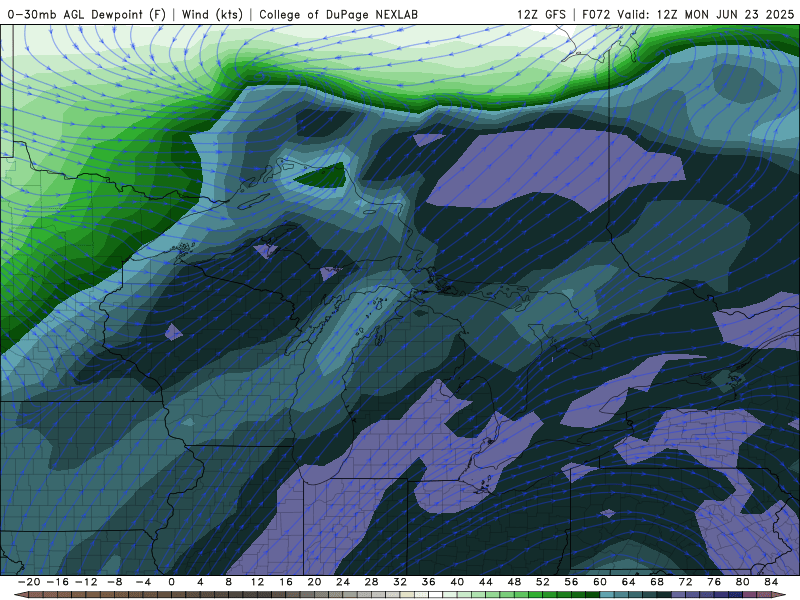Click the '12Z GFS' model run label
Image resolution: width=800 pixels, height=600 pixels.
tap(541, 14)
